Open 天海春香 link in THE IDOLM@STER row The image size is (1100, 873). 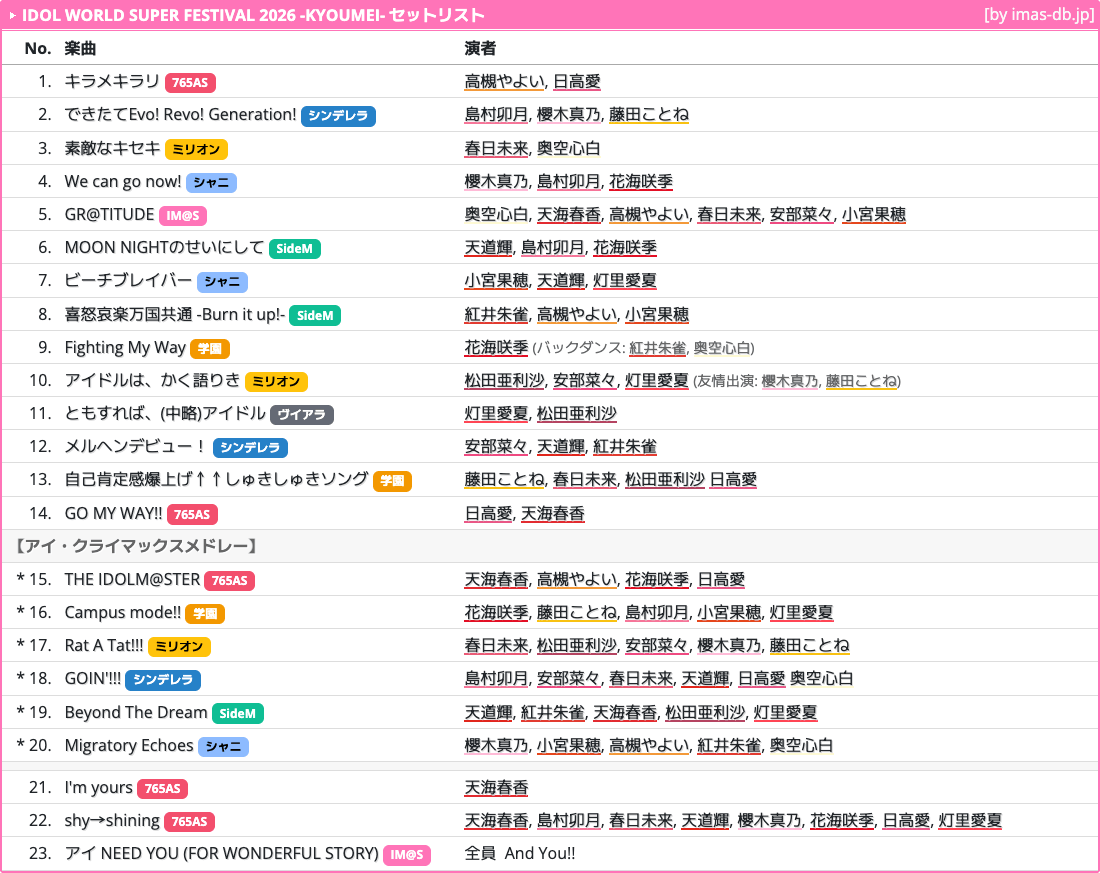click(x=496, y=579)
